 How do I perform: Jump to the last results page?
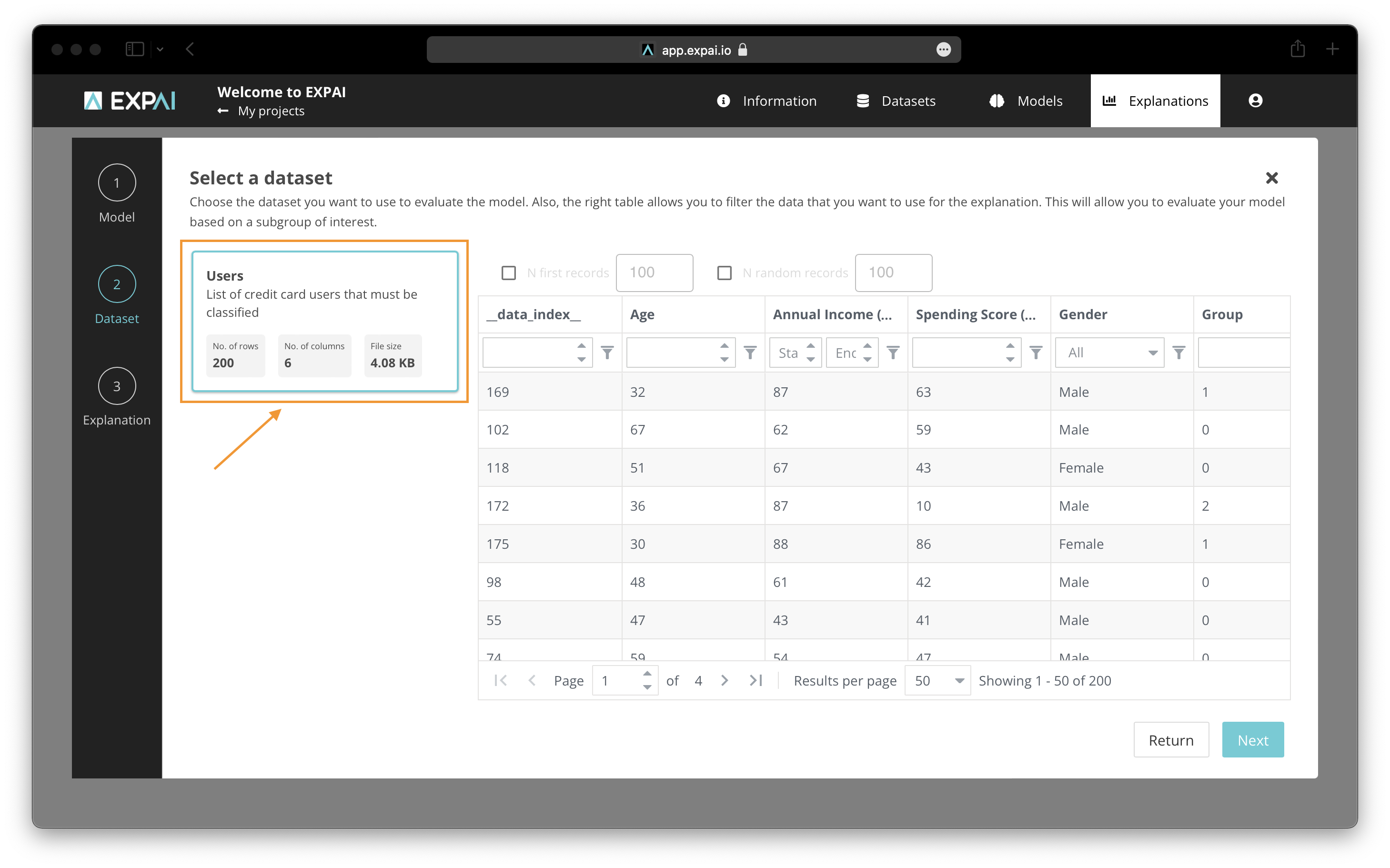(756, 680)
